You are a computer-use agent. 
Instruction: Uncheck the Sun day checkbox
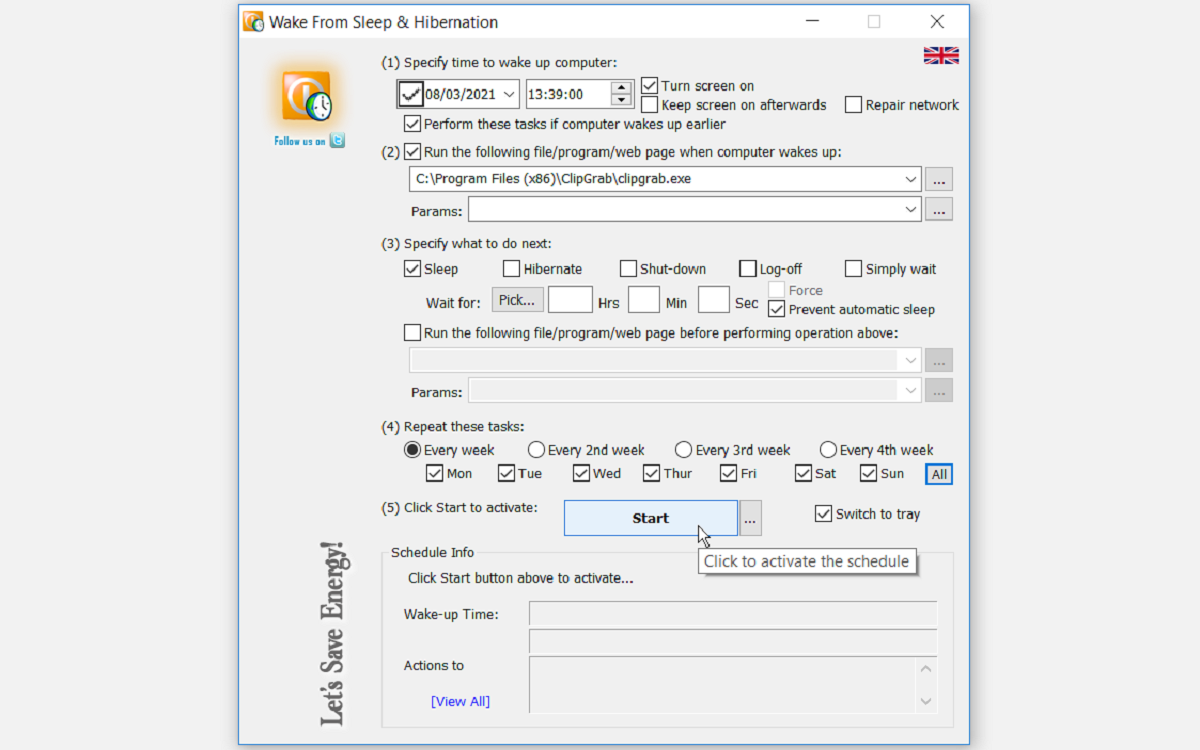coord(868,473)
